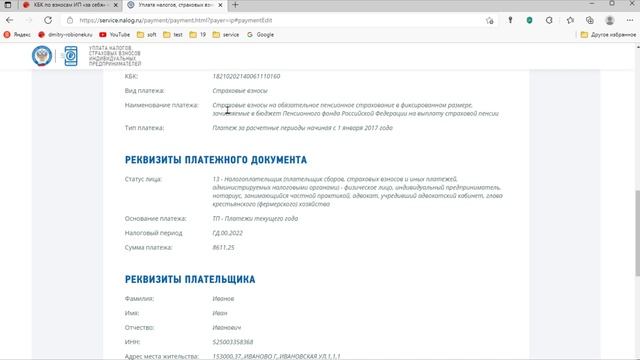Click the mobile payment service logo
The image size is (640, 360).
[71, 56]
